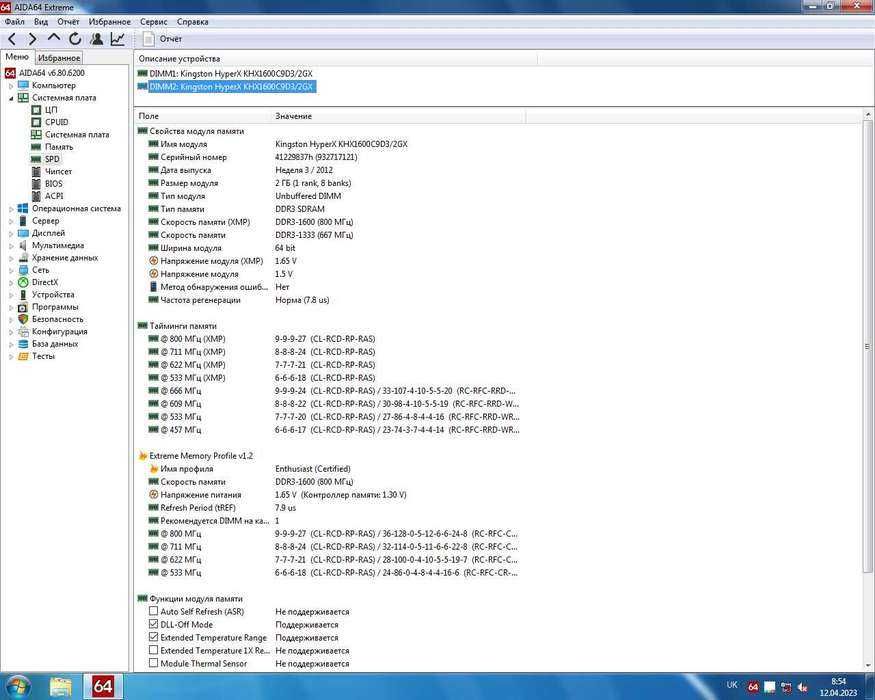Click the Отчёт report toolbar button

point(163,39)
